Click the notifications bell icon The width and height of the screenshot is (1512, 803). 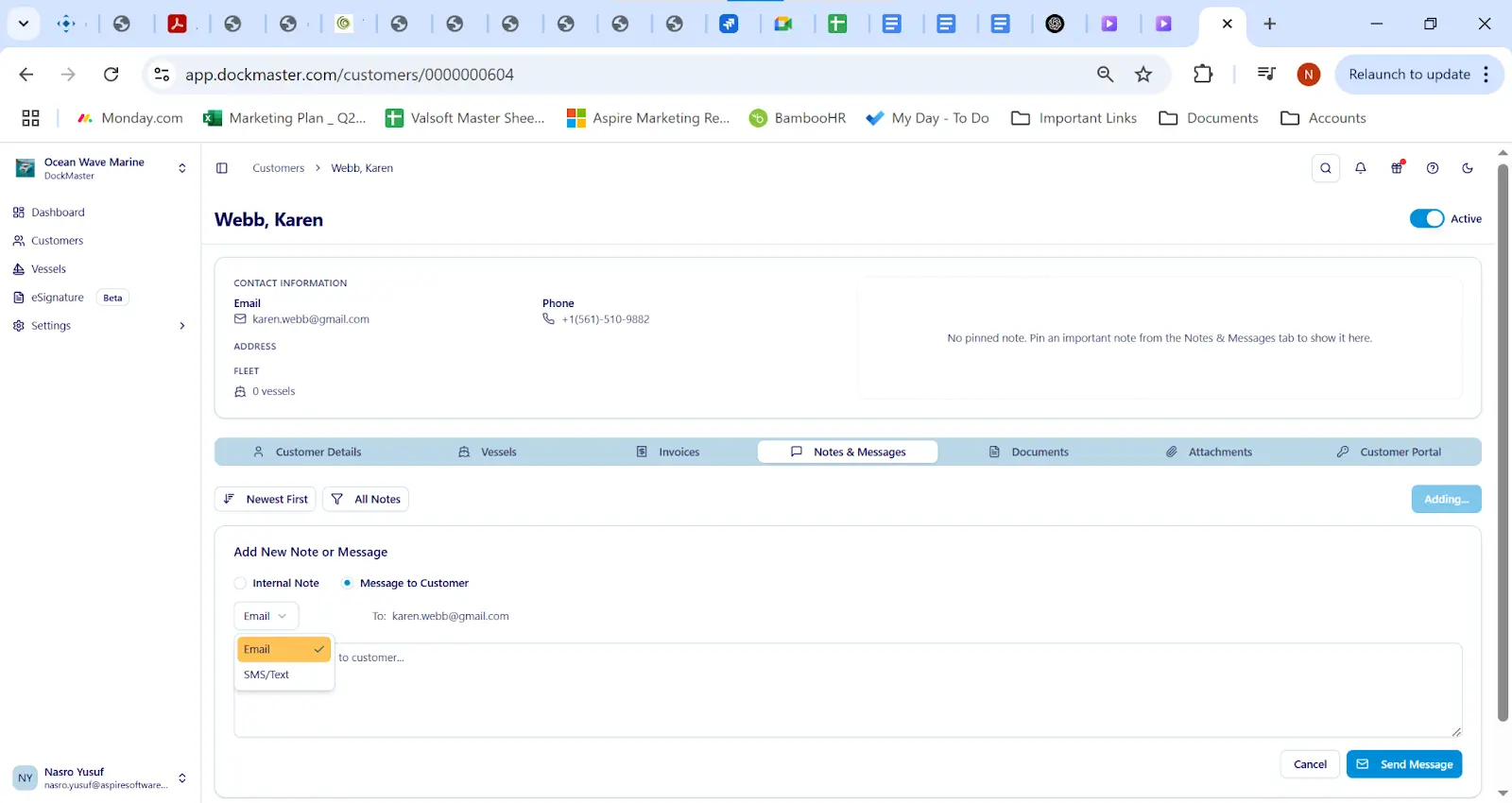click(1361, 168)
